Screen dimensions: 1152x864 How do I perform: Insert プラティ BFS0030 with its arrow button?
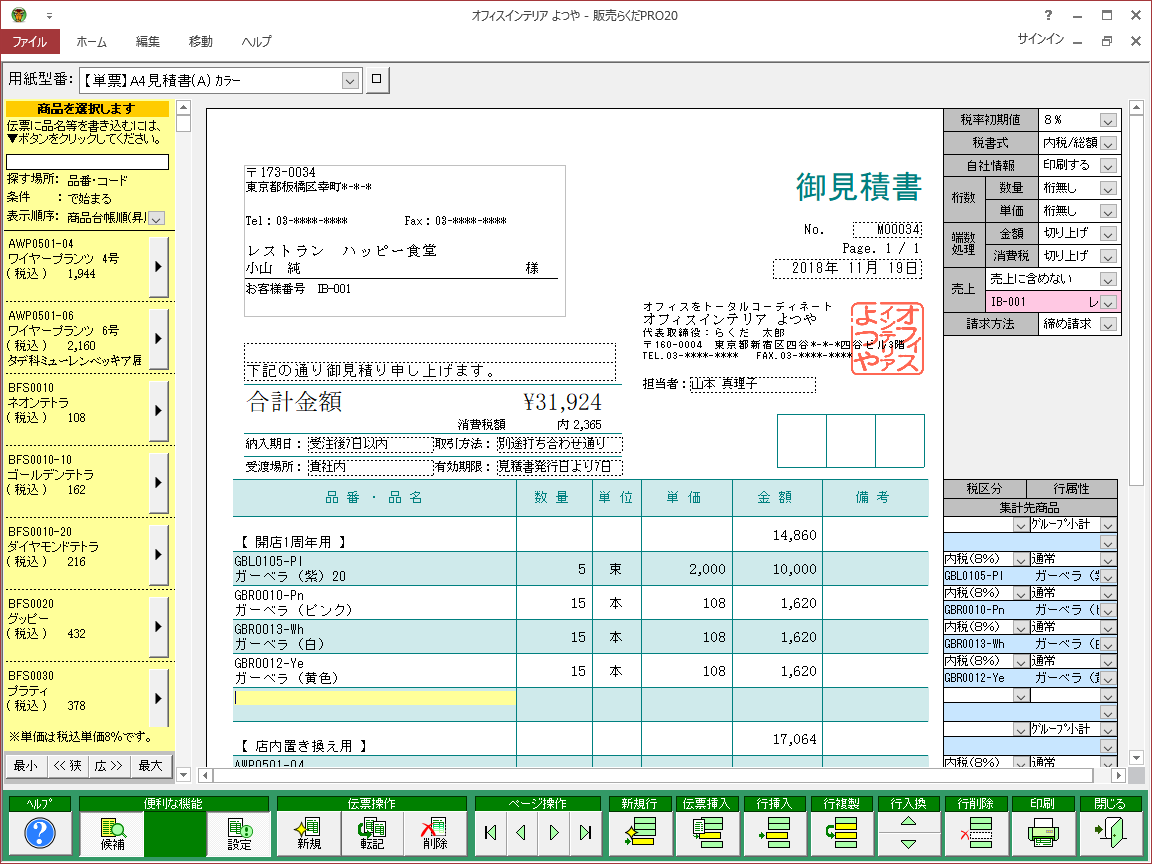pyautogui.click(x=158, y=698)
